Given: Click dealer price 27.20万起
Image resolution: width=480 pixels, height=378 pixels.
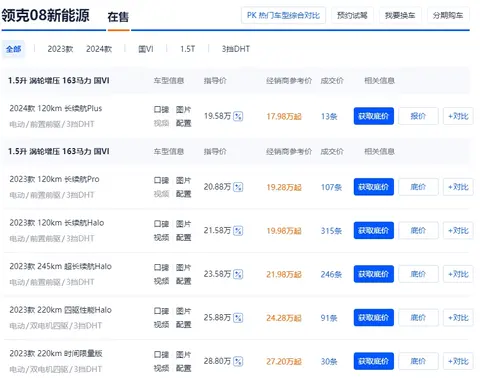Looking at the screenshot, I should pos(284,361).
